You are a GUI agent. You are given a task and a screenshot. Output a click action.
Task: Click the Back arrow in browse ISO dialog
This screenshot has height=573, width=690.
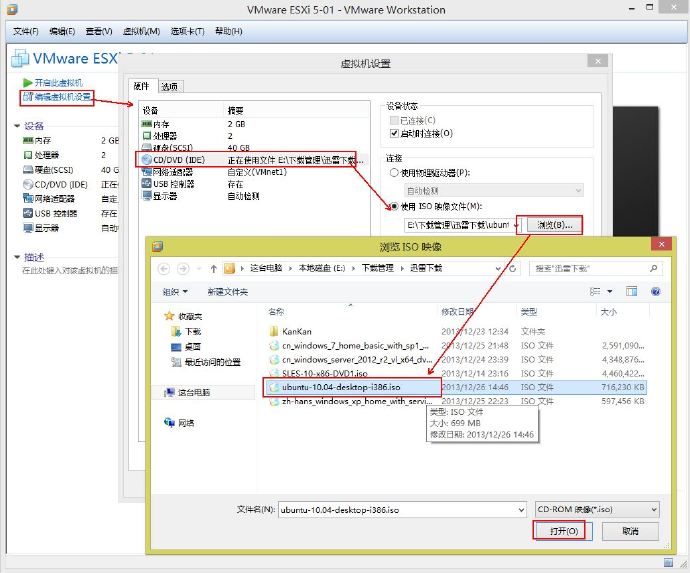[164, 268]
